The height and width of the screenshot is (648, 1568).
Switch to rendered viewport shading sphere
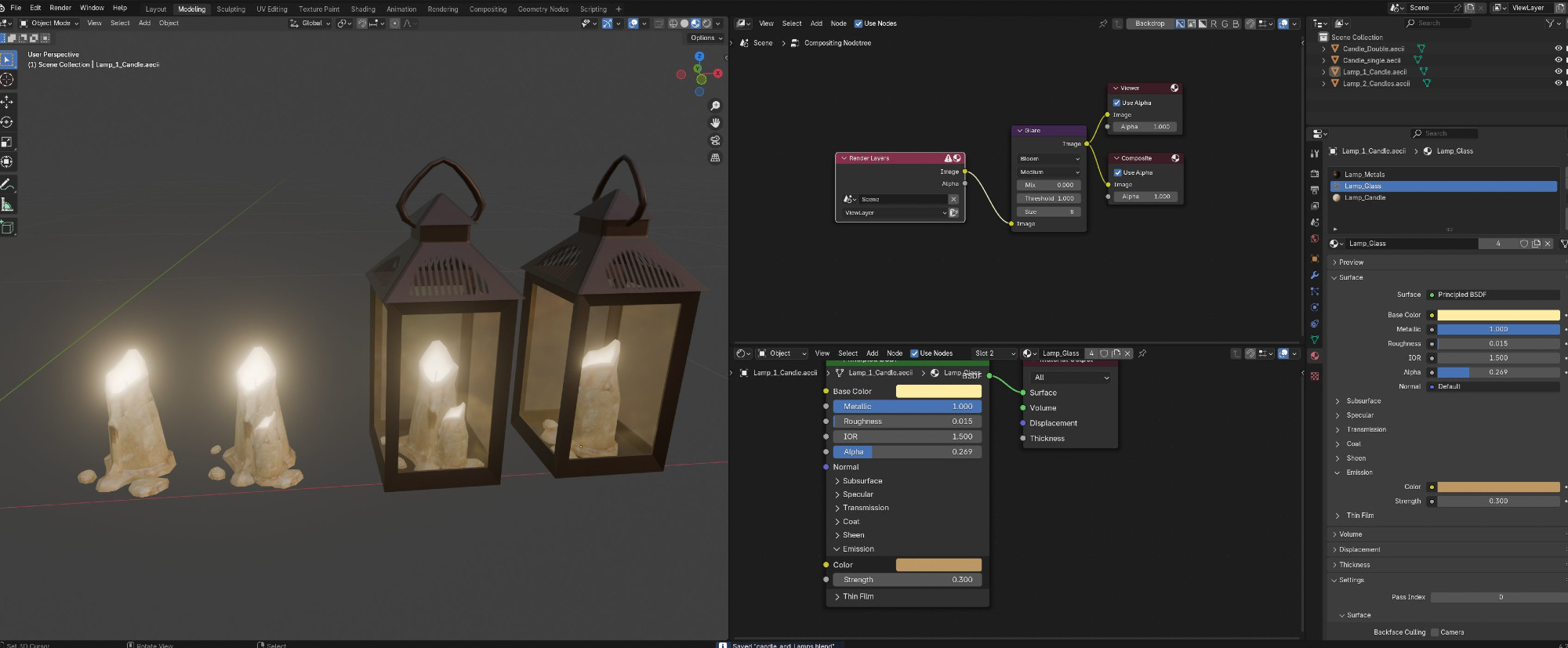click(x=706, y=24)
